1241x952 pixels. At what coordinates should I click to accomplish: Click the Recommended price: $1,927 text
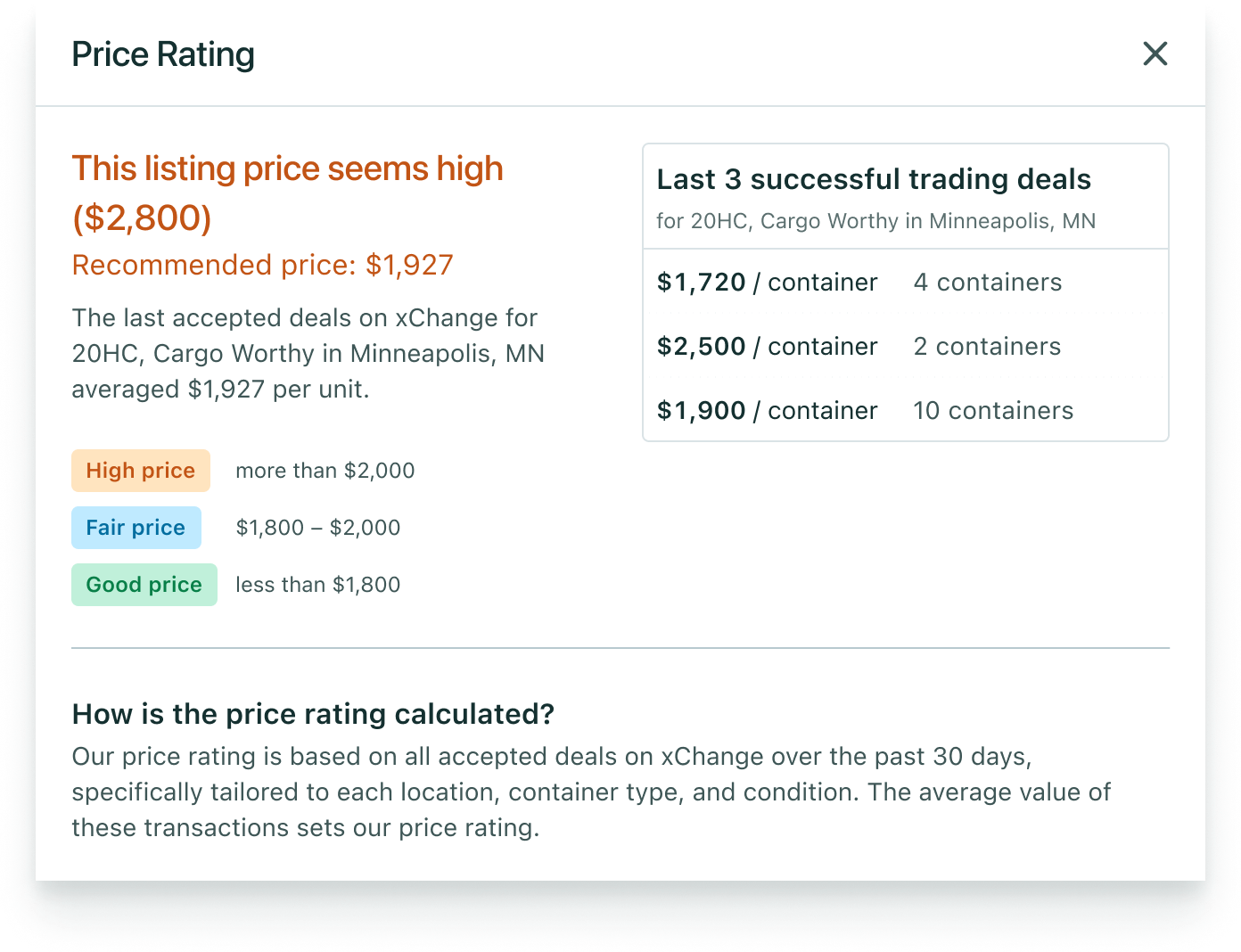tap(263, 265)
